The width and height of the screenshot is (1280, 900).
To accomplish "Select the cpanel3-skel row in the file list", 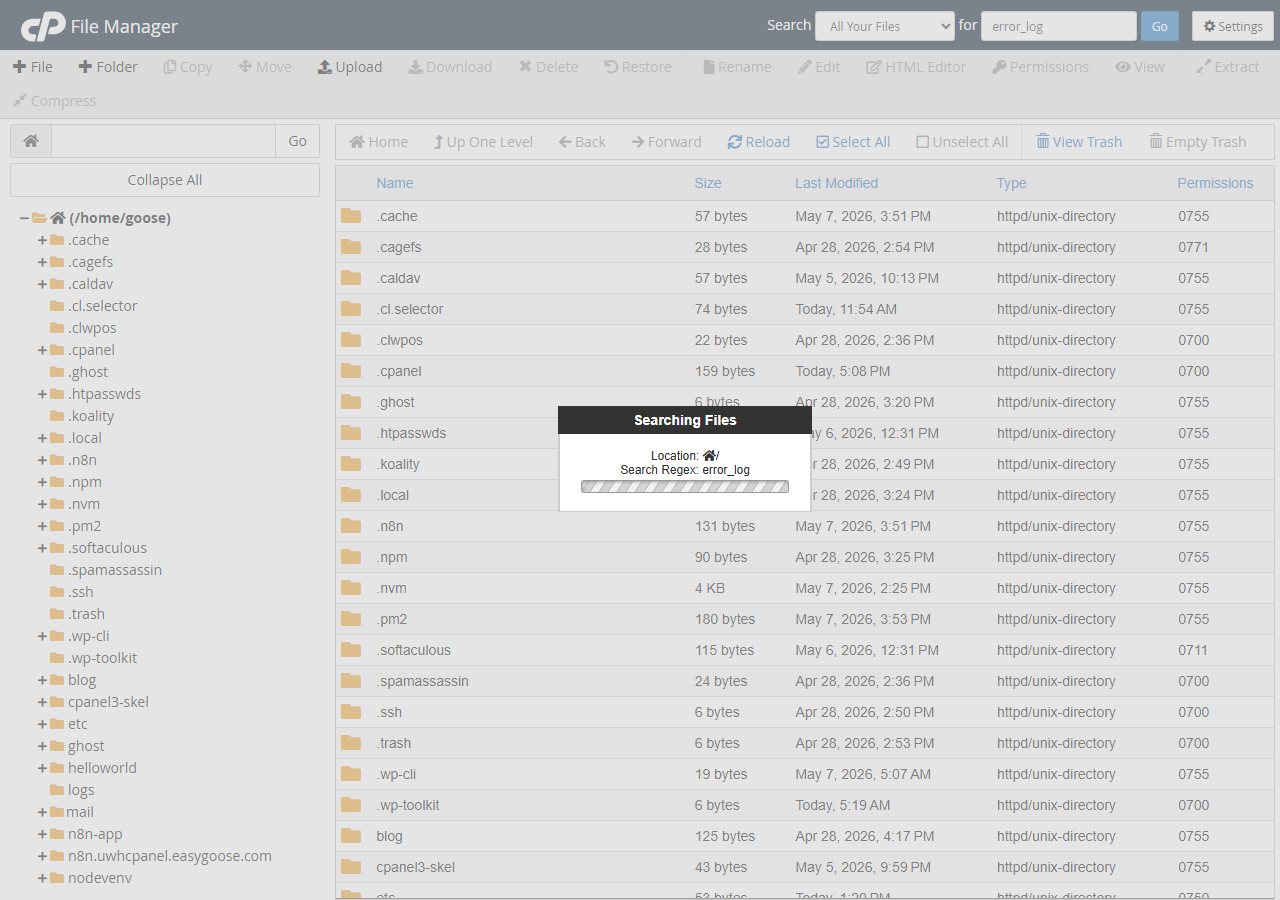I will (x=805, y=867).
